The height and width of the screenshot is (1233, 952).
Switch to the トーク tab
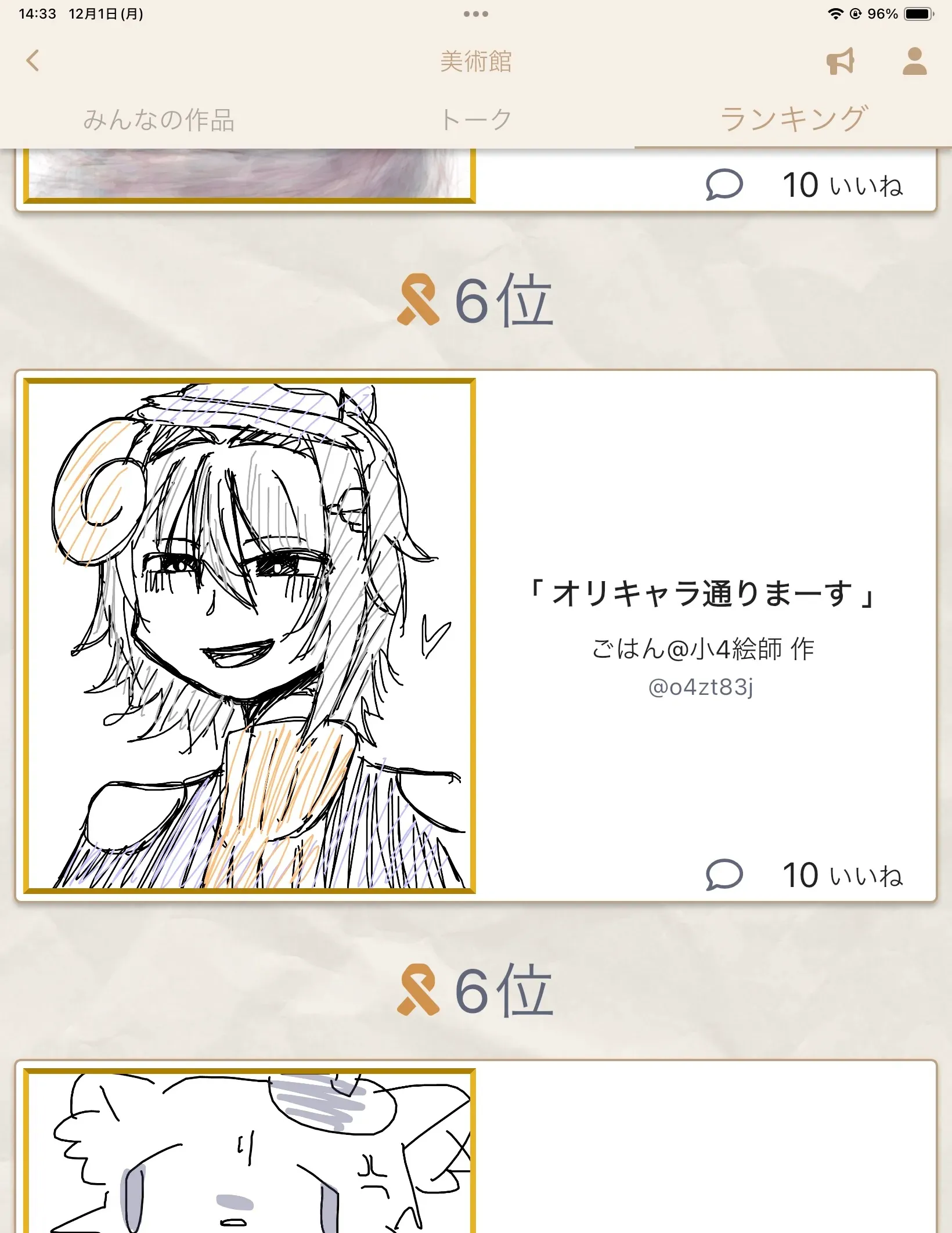tap(476, 120)
